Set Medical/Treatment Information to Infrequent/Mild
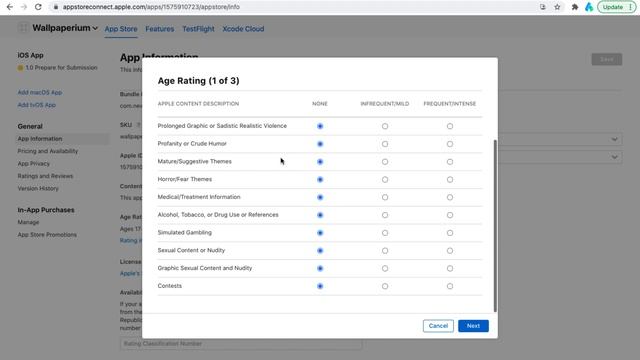This screenshot has width=640, height=360. click(385, 198)
